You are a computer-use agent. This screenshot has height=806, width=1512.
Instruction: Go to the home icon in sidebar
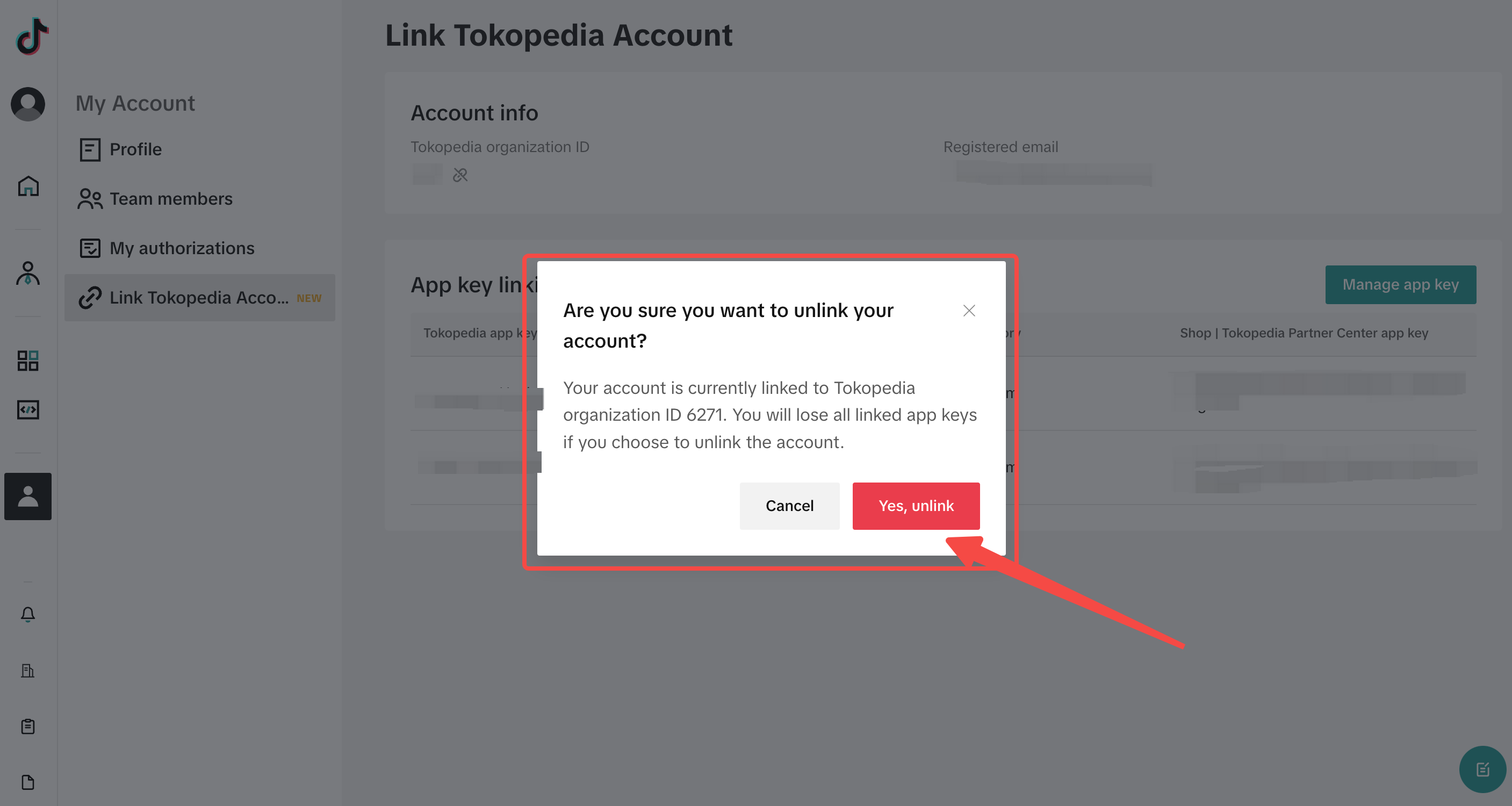tap(27, 186)
